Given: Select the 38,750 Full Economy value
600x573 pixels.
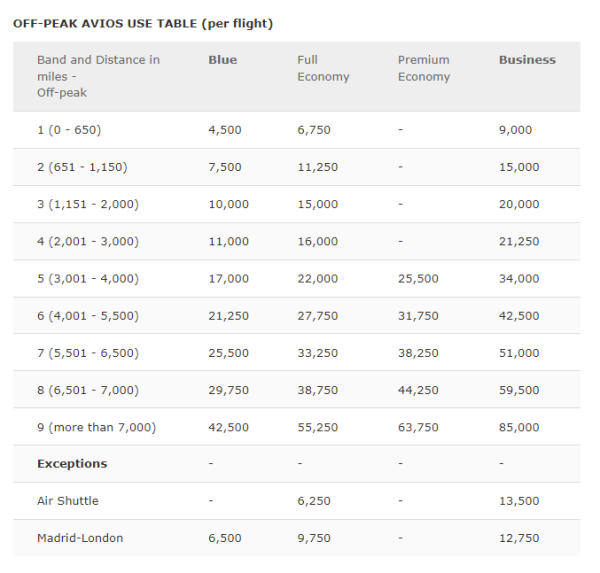Looking at the screenshot, I should [x=317, y=390].
